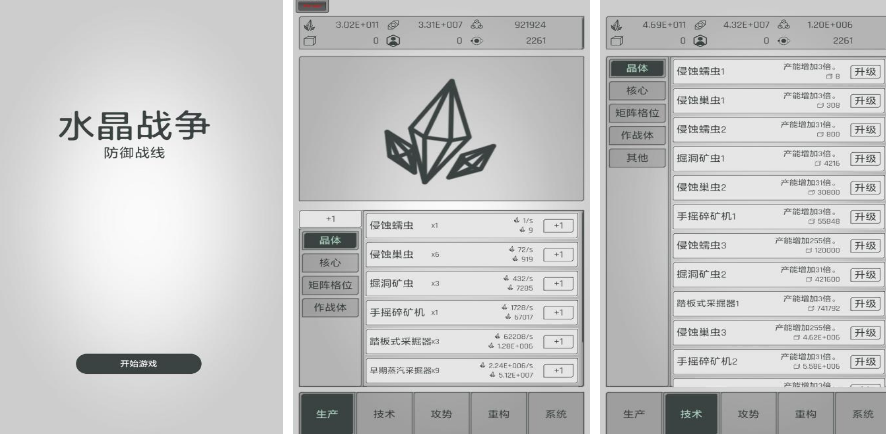Open 攻势 tab in production screen bottom bar

tap(441, 414)
